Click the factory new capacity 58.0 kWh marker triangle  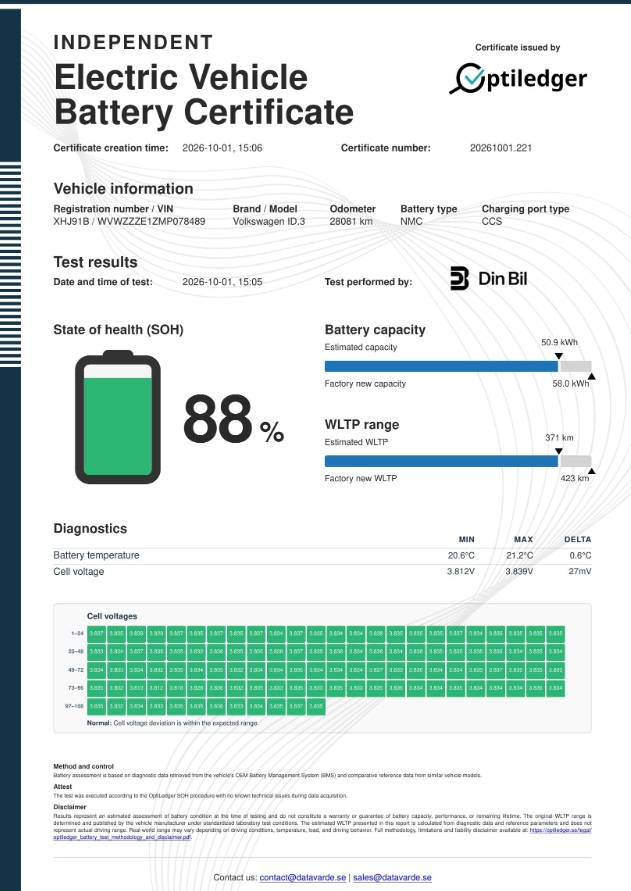coord(591,376)
